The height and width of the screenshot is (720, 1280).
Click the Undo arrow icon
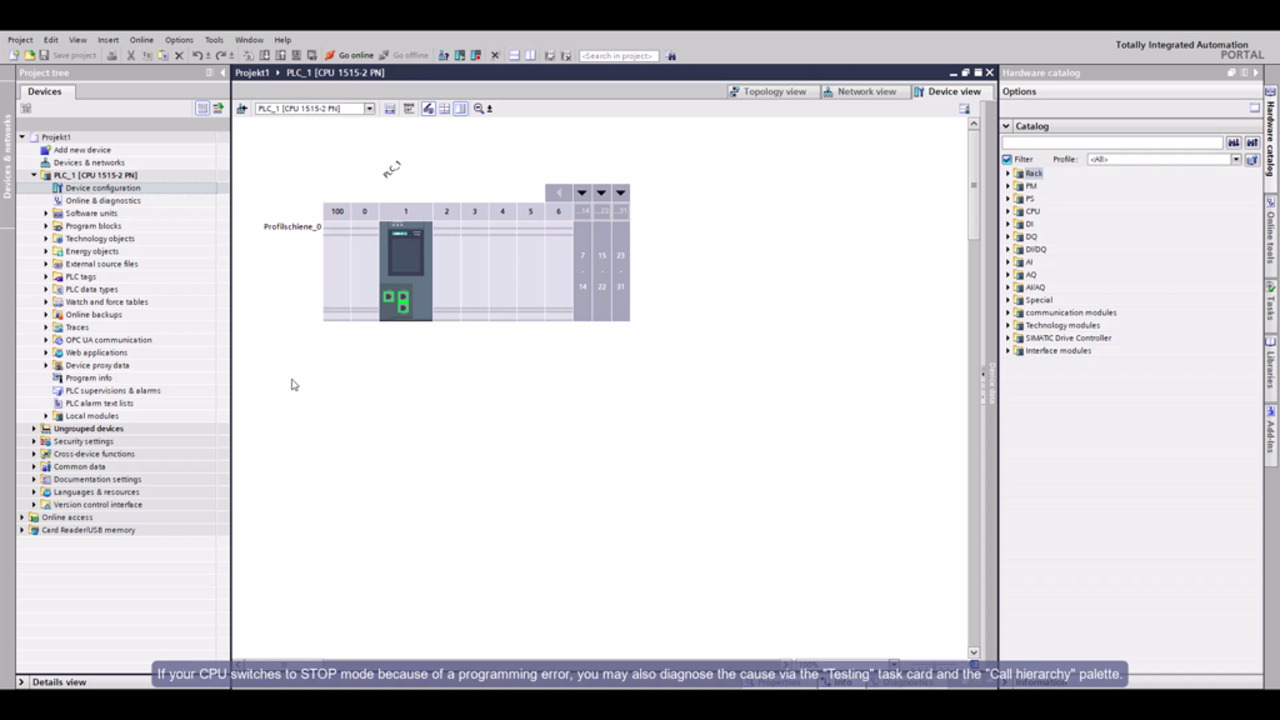(x=197, y=56)
